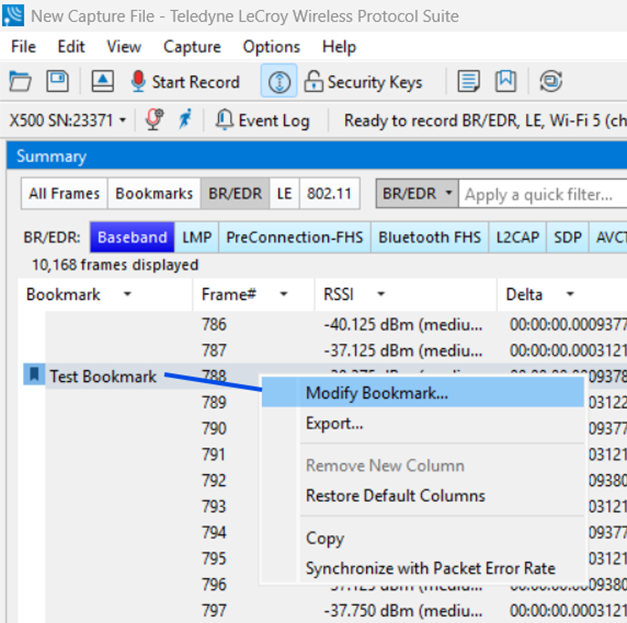This screenshot has width=627, height=623.
Task: Choose Synchronize with Packet Error Rate
Action: (423, 568)
